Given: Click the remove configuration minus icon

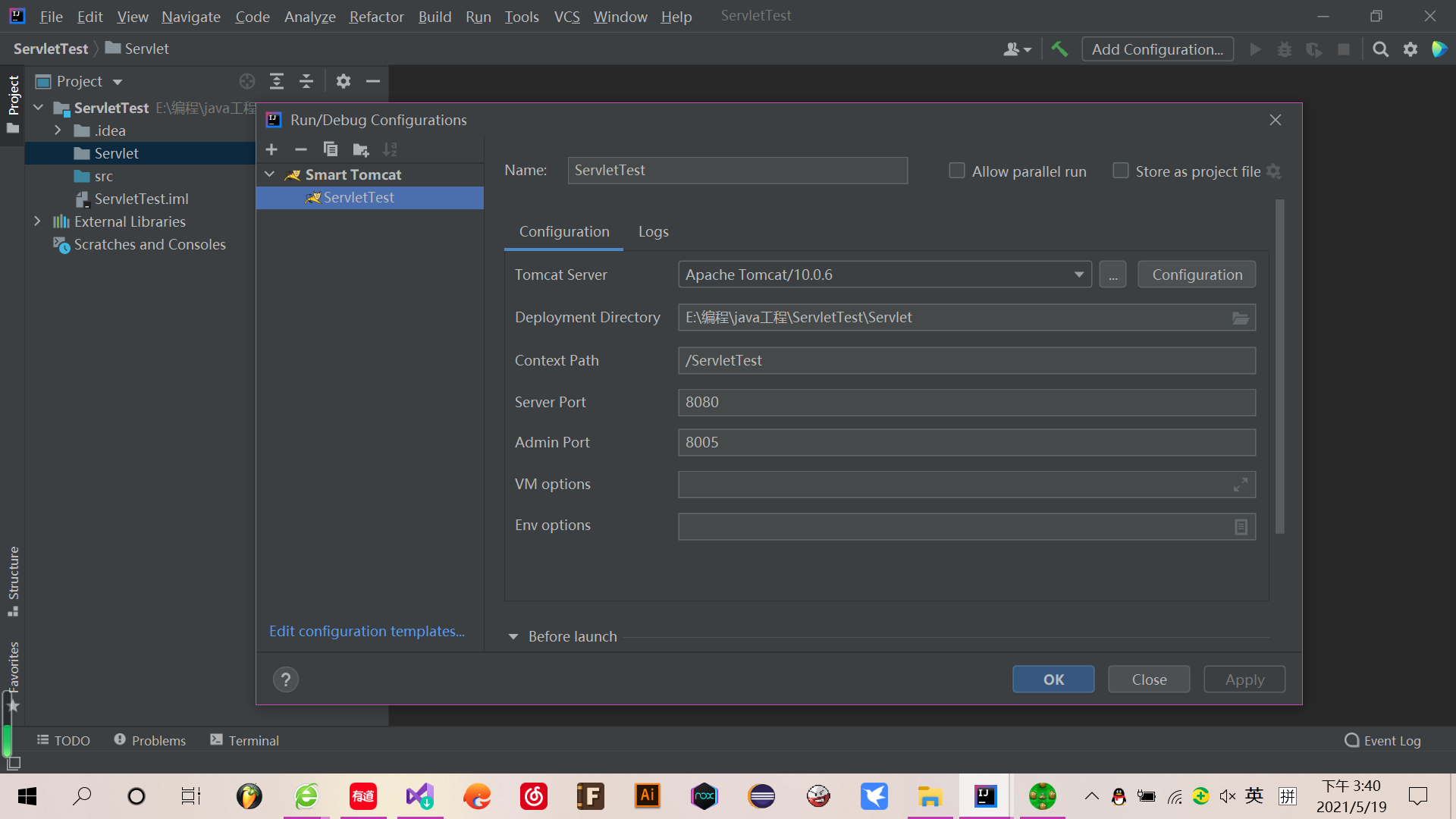Looking at the screenshot, I should (301, 149).
